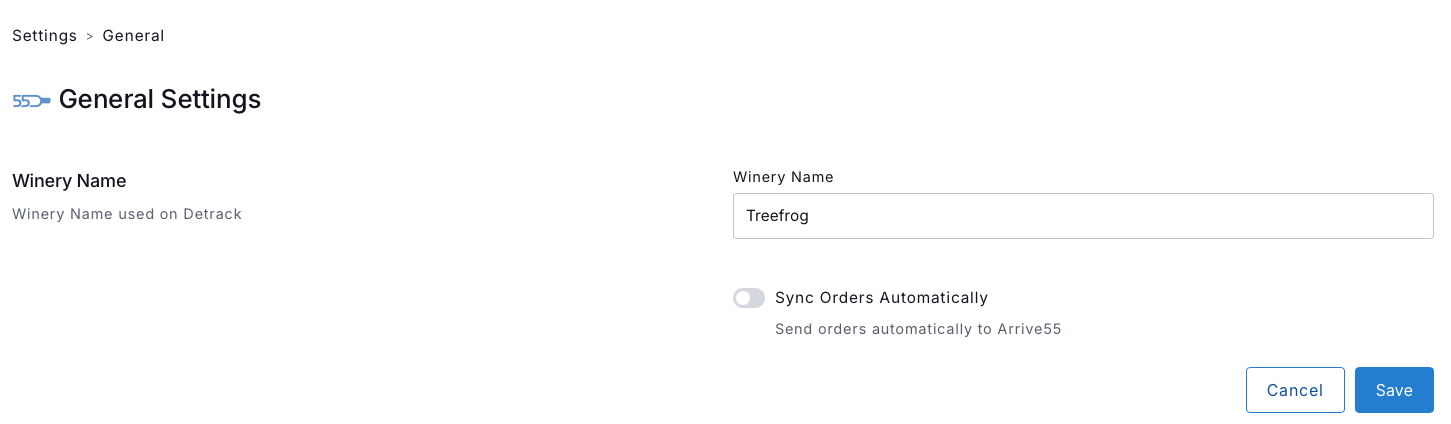
Task: Click the Treefrog text in the field
Action: click(777, 216)
